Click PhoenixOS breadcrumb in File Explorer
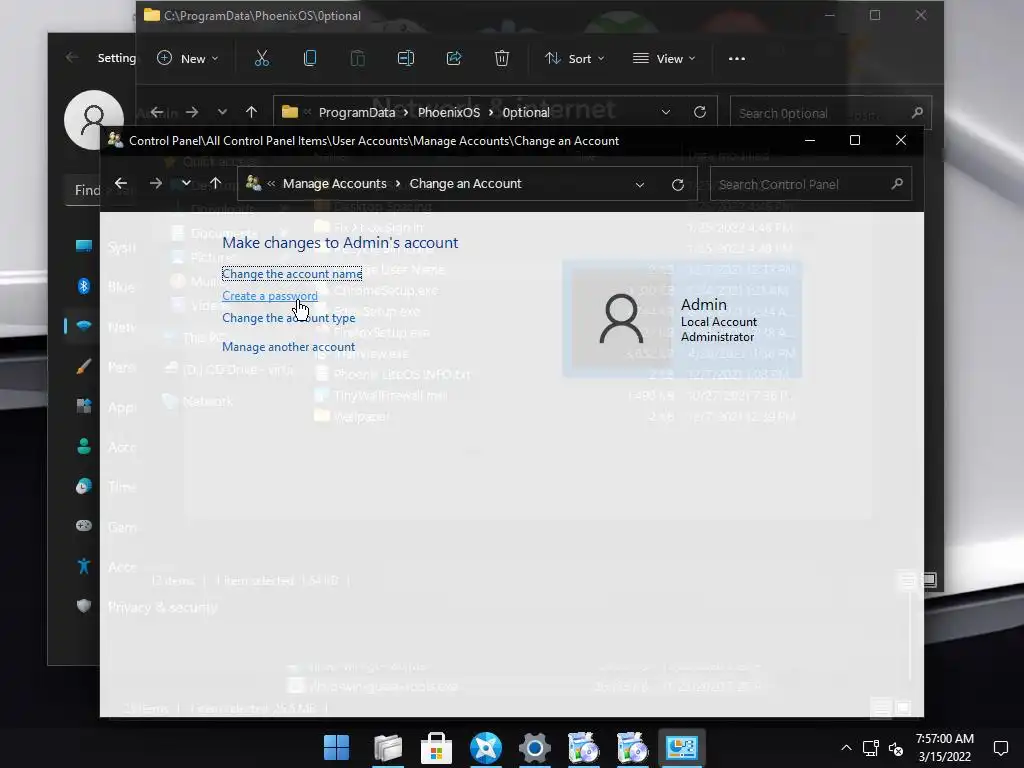The height and width of the screenshot is (768, 1024). pyautogui.click(x=449, y=112)
